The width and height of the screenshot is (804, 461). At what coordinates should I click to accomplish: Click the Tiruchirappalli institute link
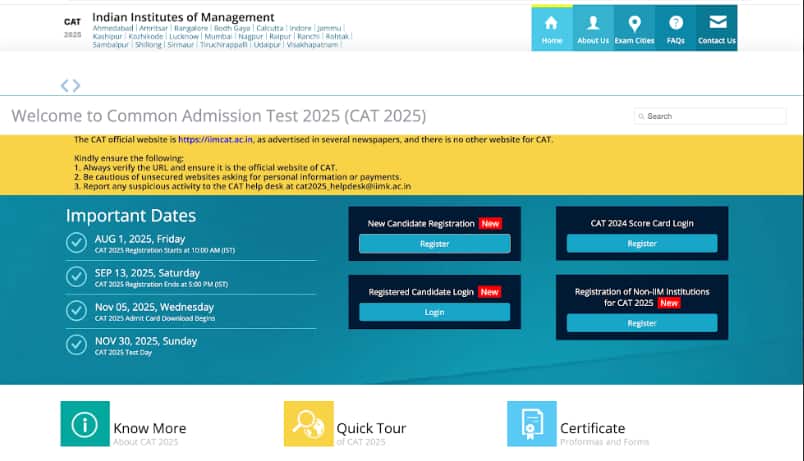[224, 45]
